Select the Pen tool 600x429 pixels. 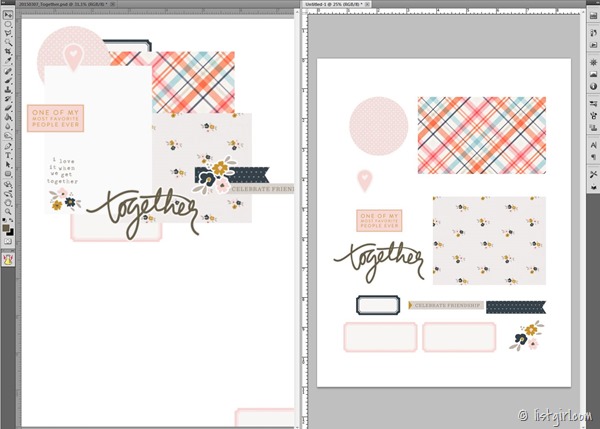(8, 146)
